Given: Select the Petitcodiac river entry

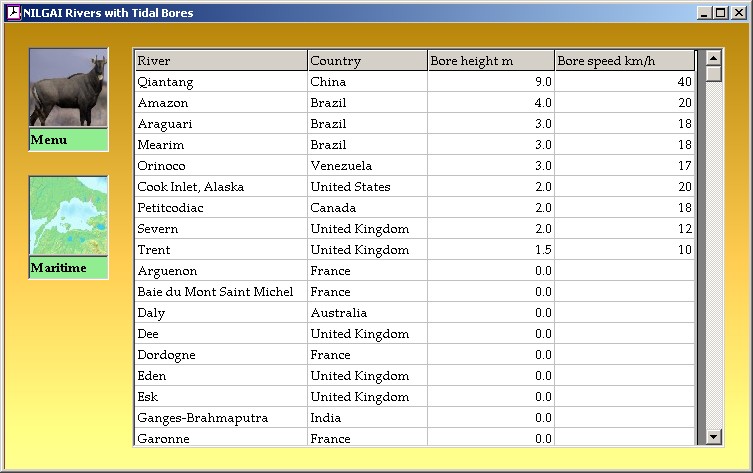Looking at the screenshot, I should tap(220, 208).
